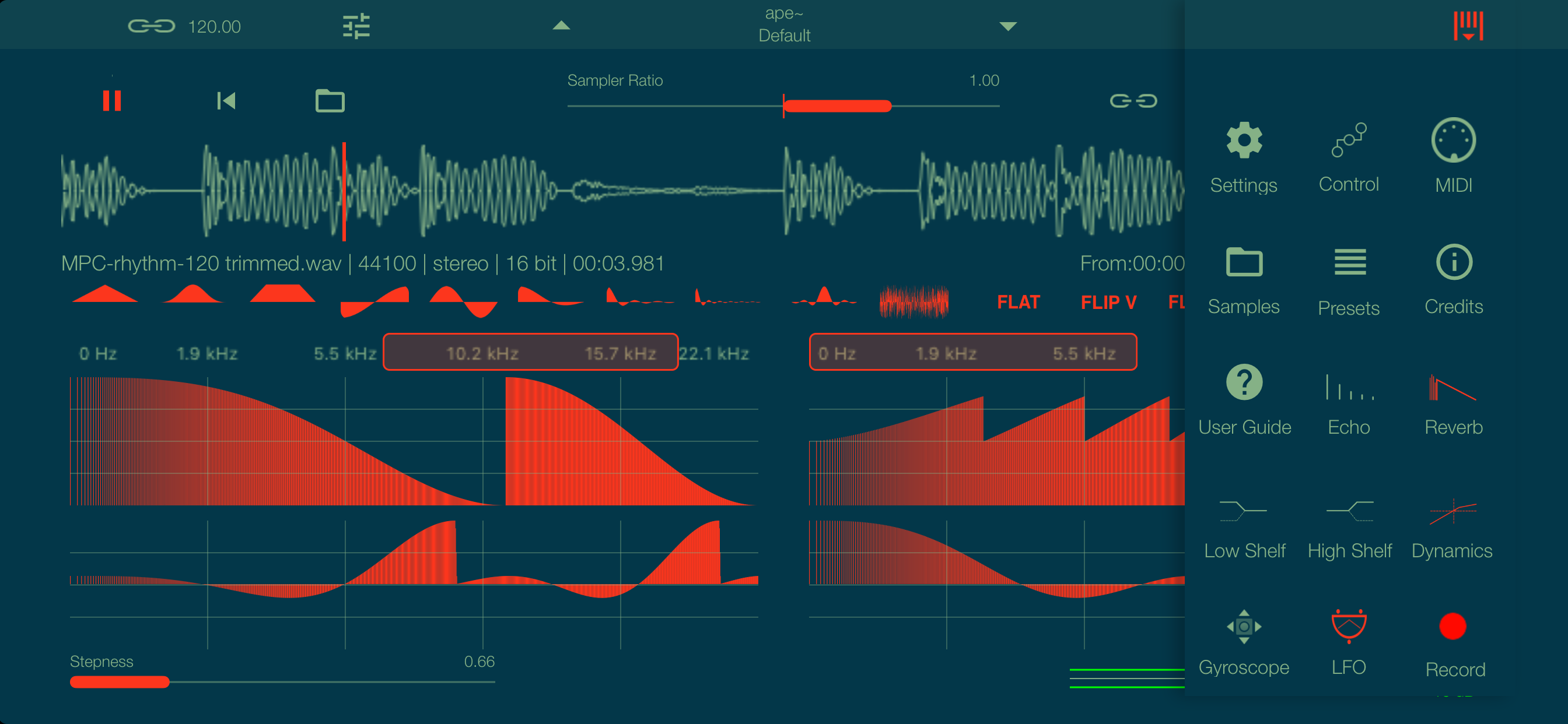Open the MIDI settings icon
Screen dimensions: 1568x724
coord(1453,141)
